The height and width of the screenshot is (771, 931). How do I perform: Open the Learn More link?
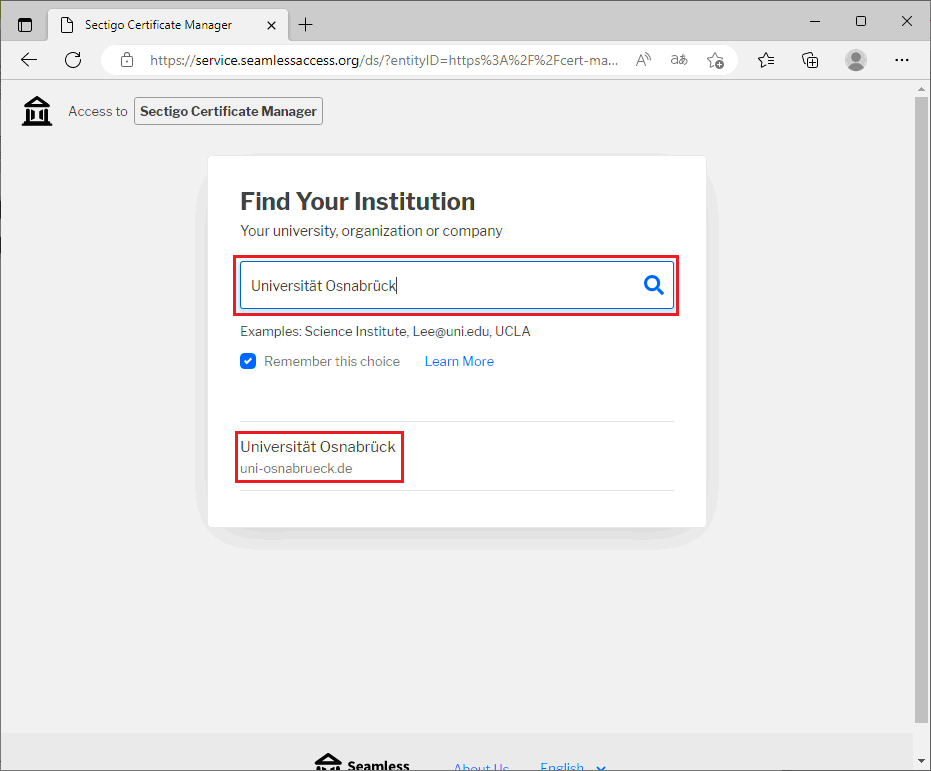pos(459,361)
